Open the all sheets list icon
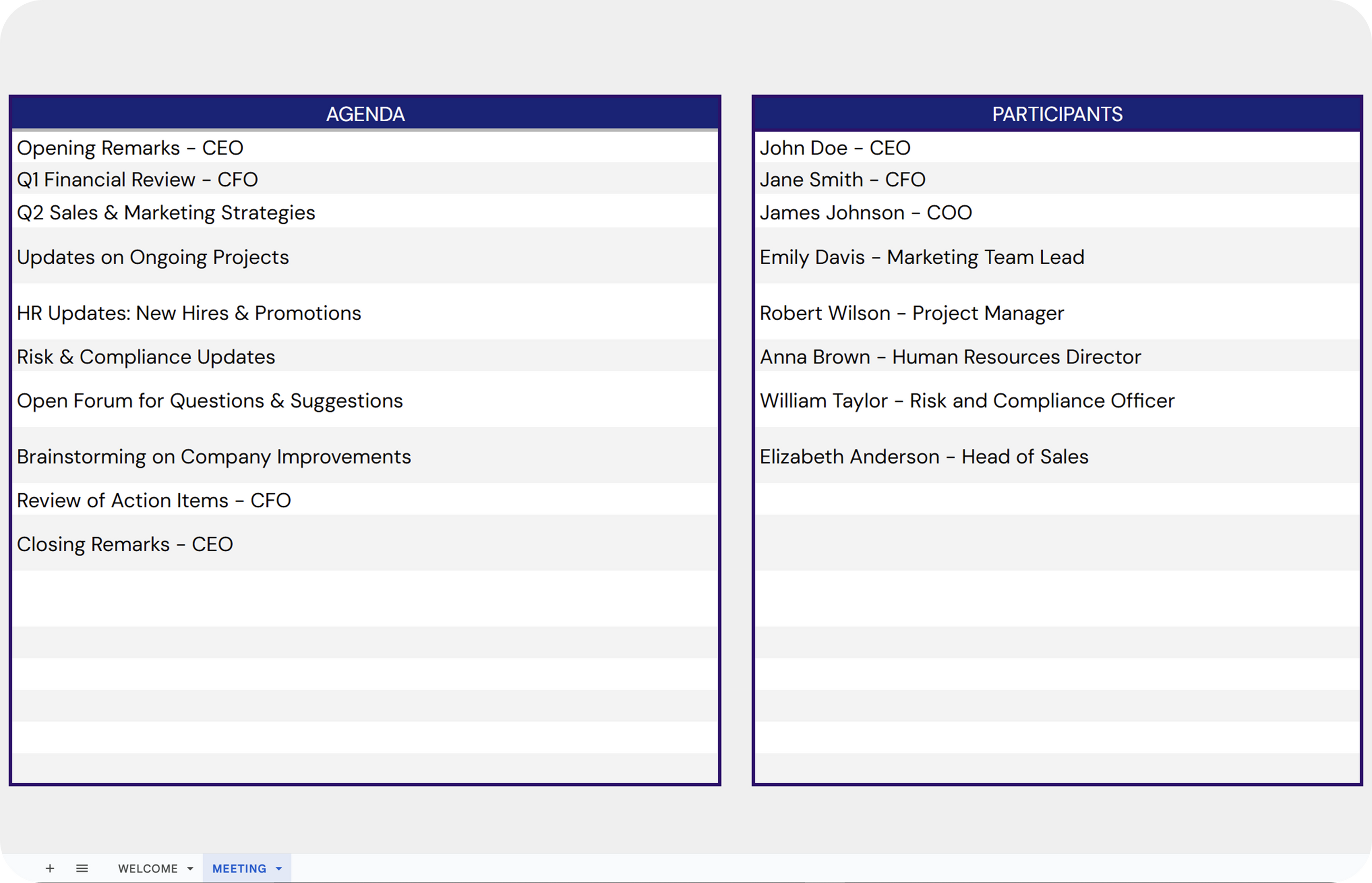The width and height of the screenshot is (1372, 883). coord(82,868)
